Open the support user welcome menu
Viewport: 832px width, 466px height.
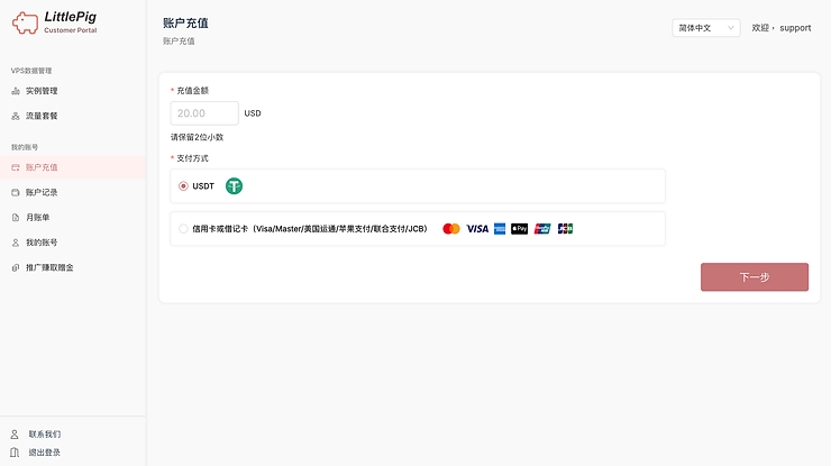click(782, 28)
